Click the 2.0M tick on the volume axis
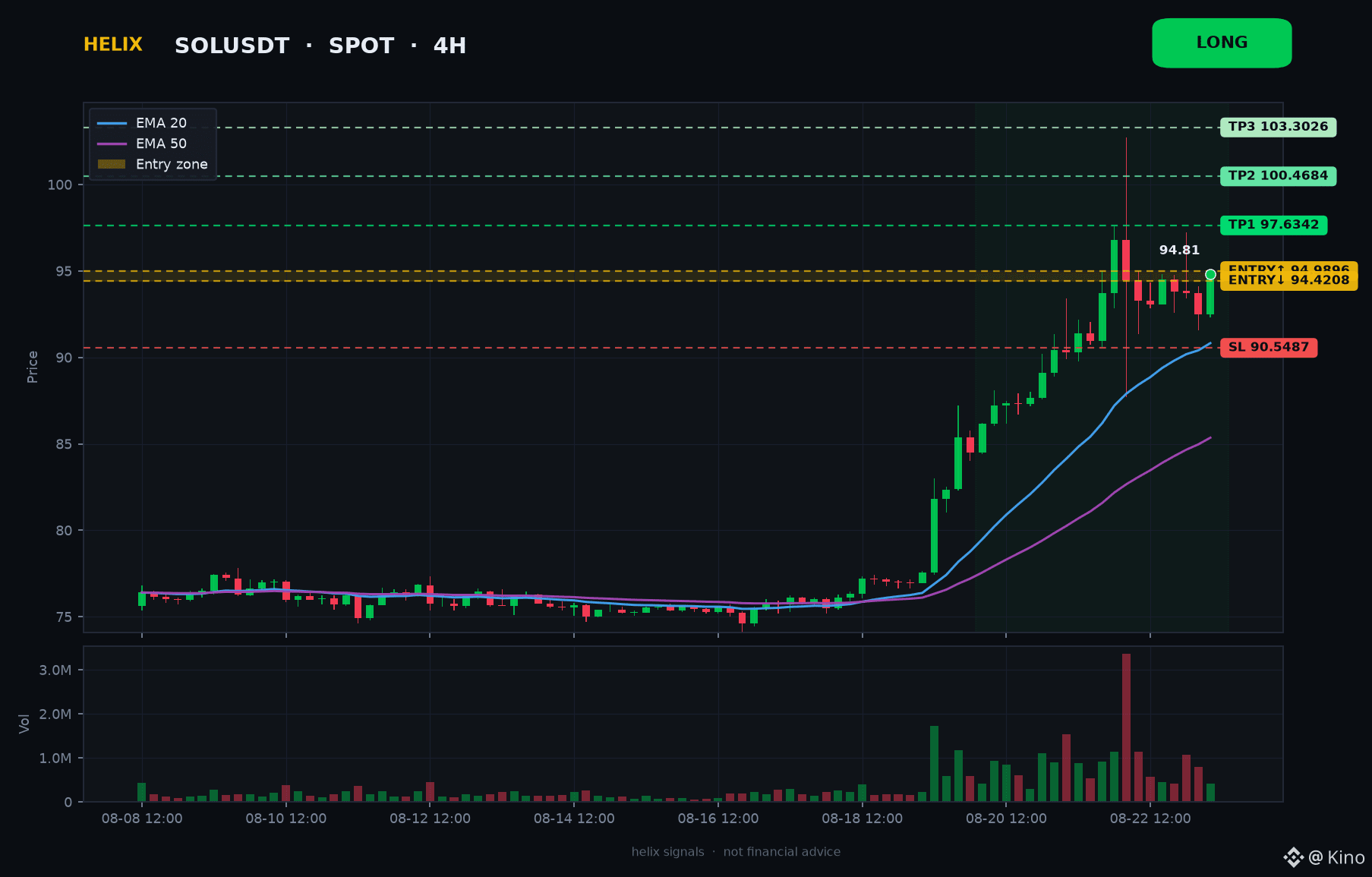Viewport: 1372px width, 877px height. [55, 715]
